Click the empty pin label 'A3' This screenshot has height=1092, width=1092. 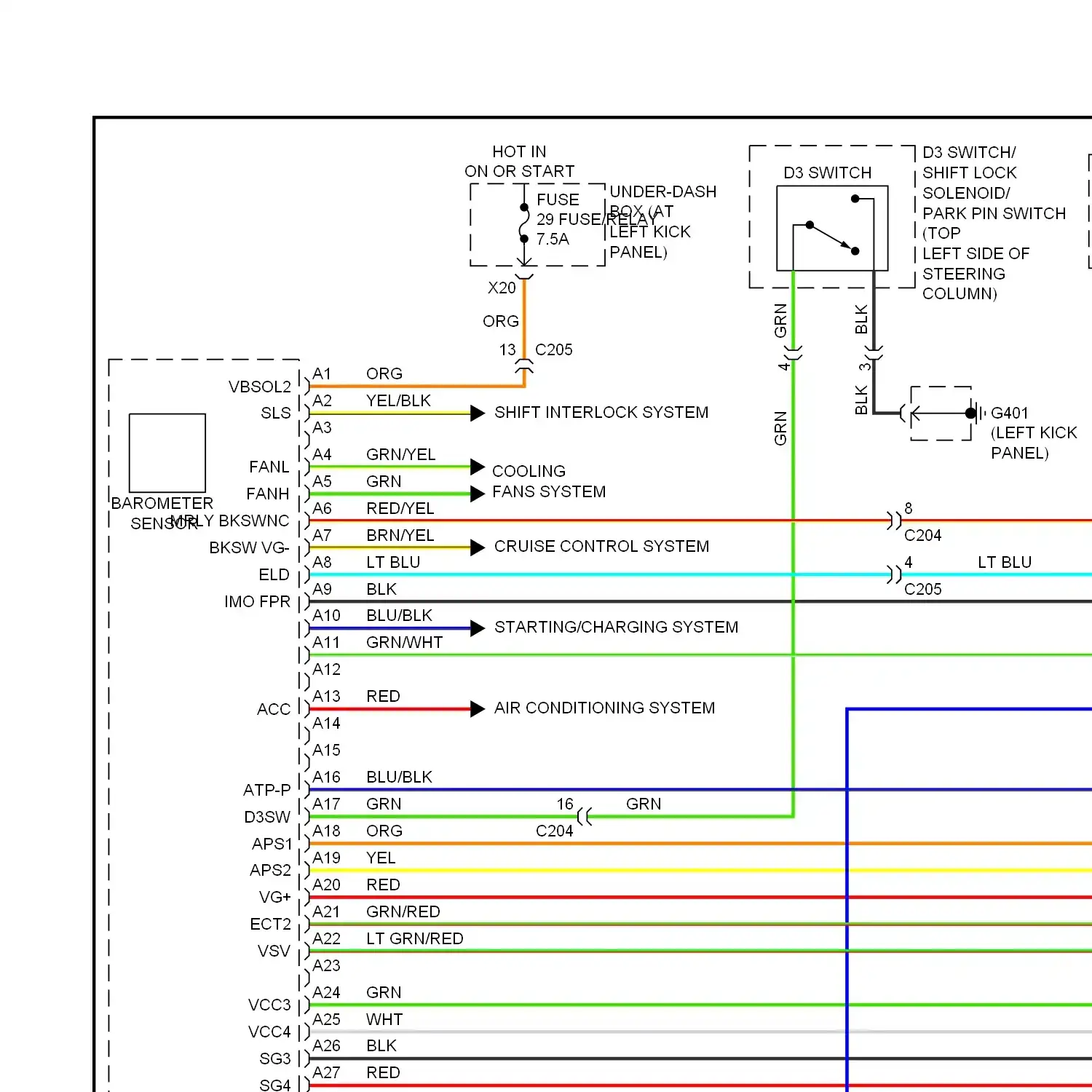click(322, 428)
